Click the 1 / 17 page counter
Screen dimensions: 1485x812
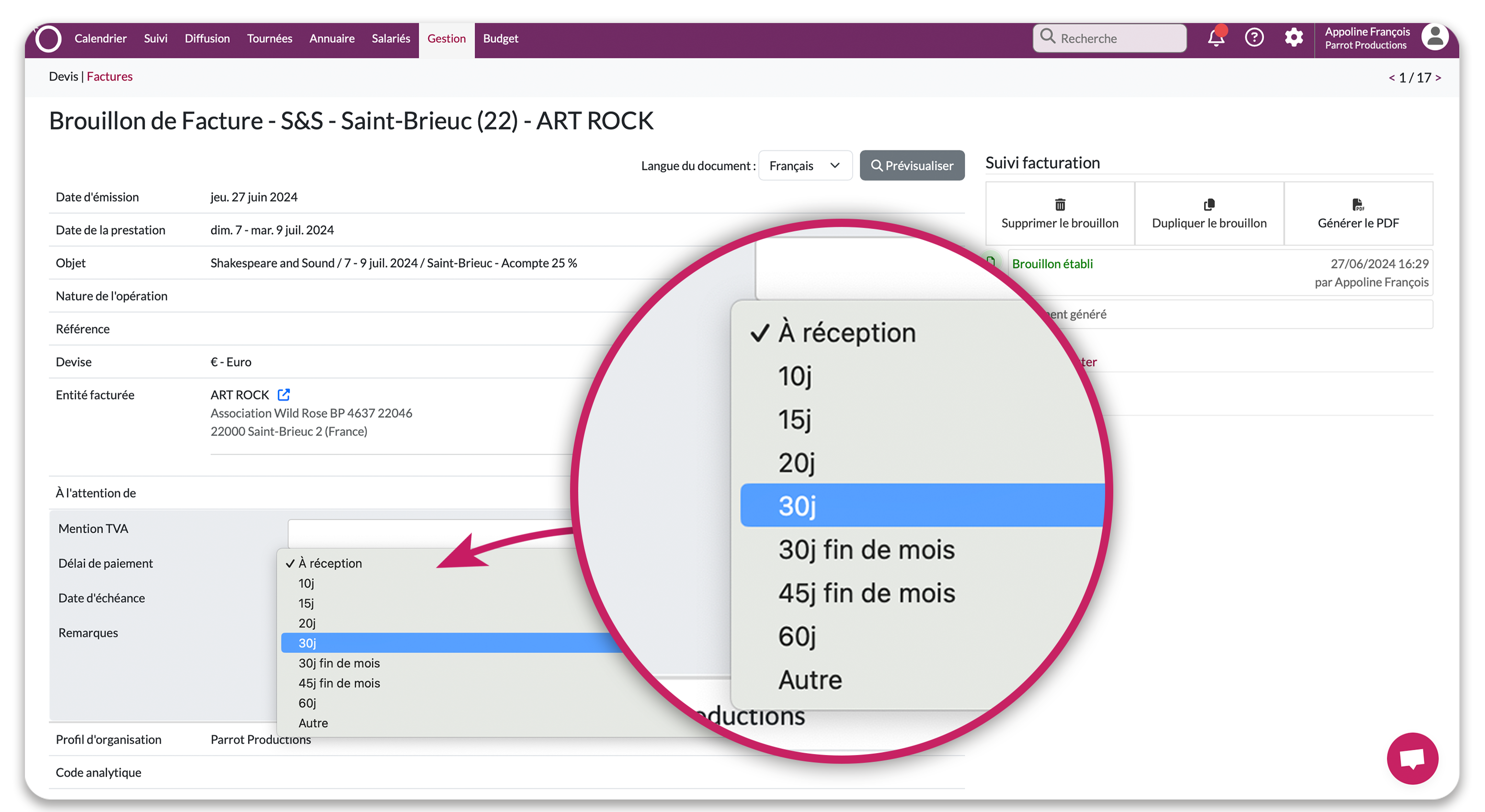1414,78
